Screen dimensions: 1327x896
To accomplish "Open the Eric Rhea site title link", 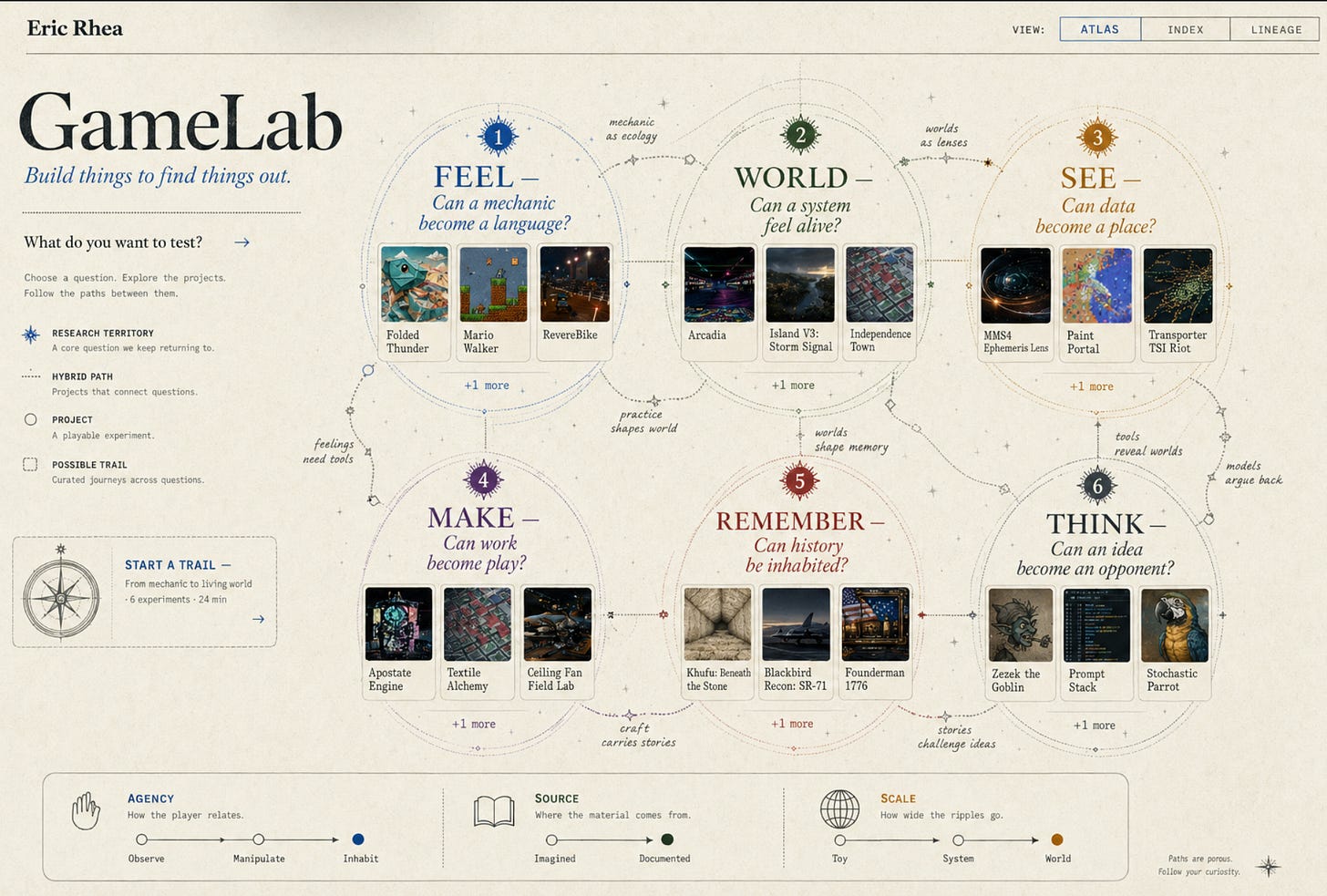I will [75, 28].
